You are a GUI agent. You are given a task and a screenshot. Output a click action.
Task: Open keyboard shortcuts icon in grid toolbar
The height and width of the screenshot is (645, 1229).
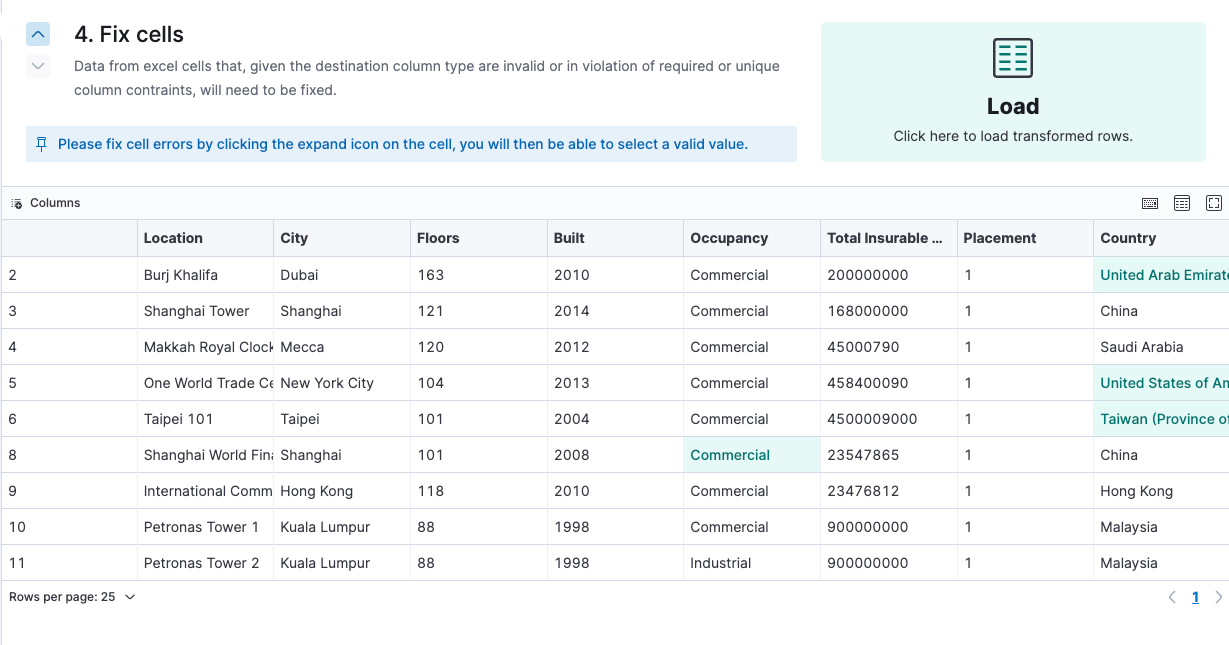pyautogui.click(x=1150, y=203)
